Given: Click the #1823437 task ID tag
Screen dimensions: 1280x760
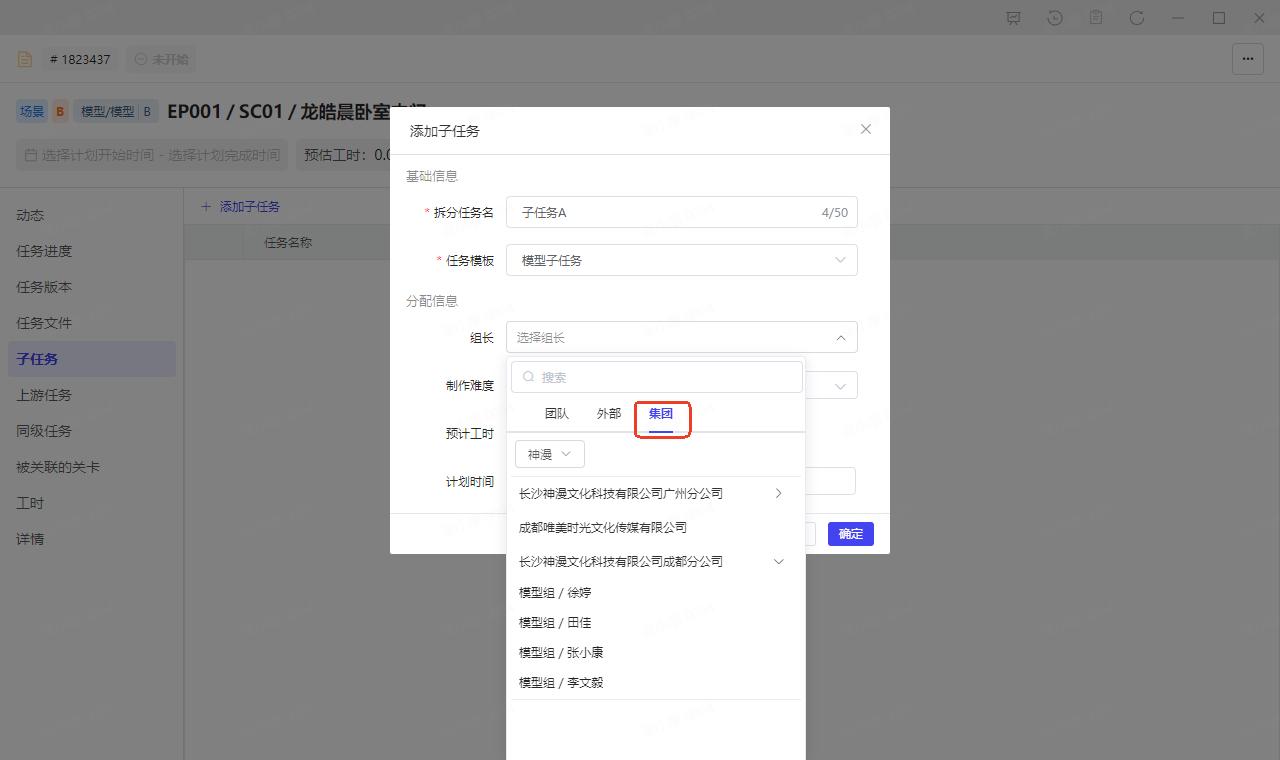Looking at the screenshot, I should pyautogui.click(x=80, y=59).
